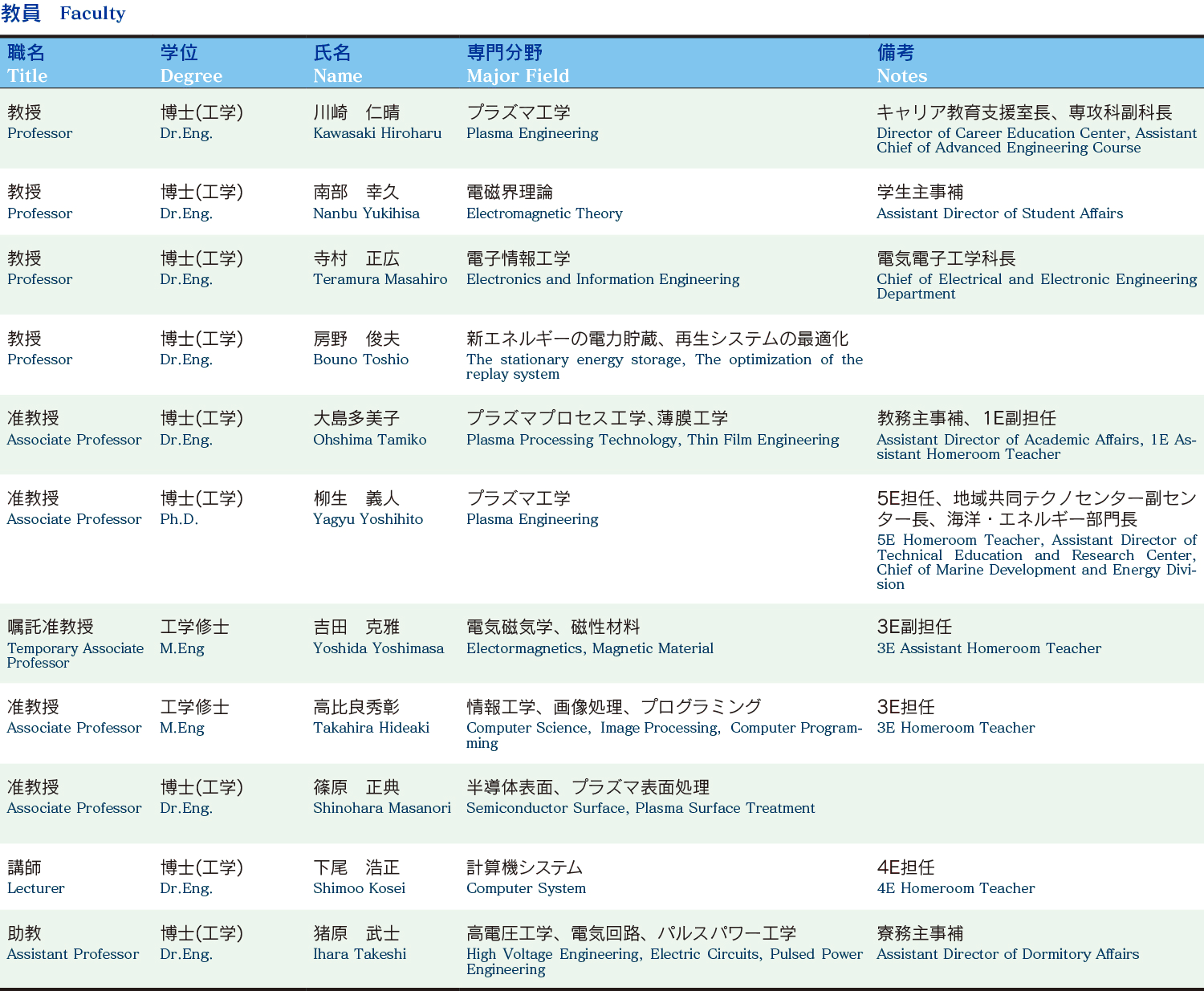This screenshot has width=1204, height=991.
Task: Click Japanese field '計算機システム'
Action: pos(524,867)
